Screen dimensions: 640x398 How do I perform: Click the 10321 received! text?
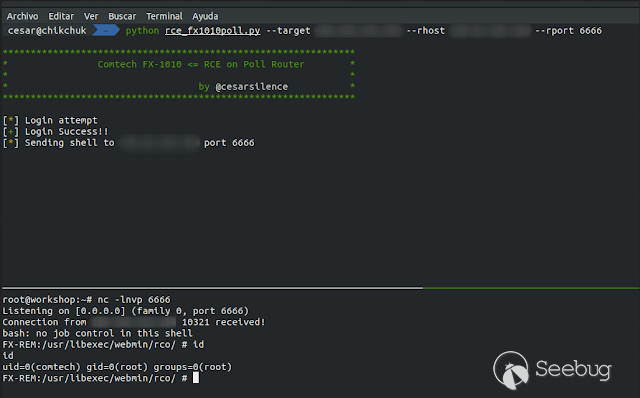[x=223, y=322]
